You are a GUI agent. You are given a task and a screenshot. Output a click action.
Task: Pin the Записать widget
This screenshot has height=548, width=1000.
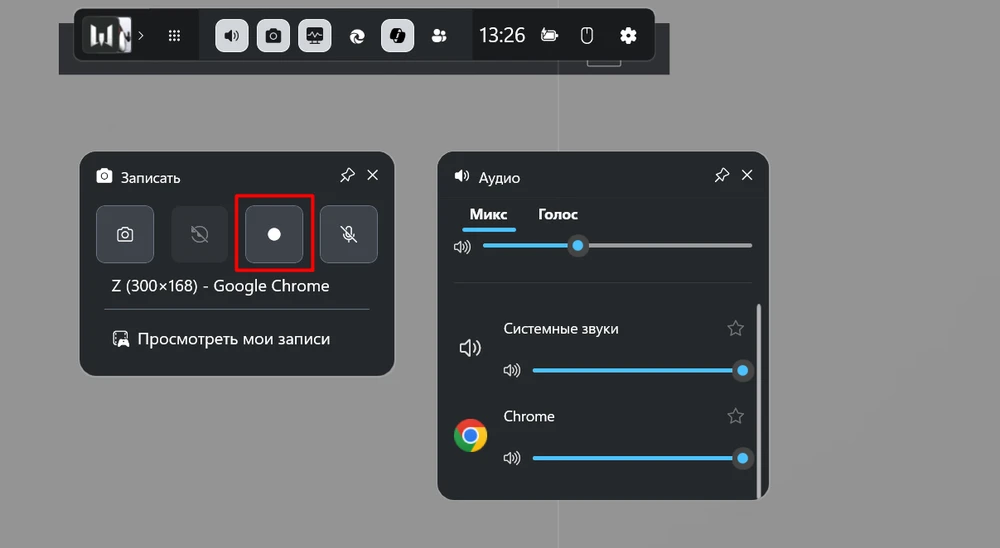(x=347, y=175)
